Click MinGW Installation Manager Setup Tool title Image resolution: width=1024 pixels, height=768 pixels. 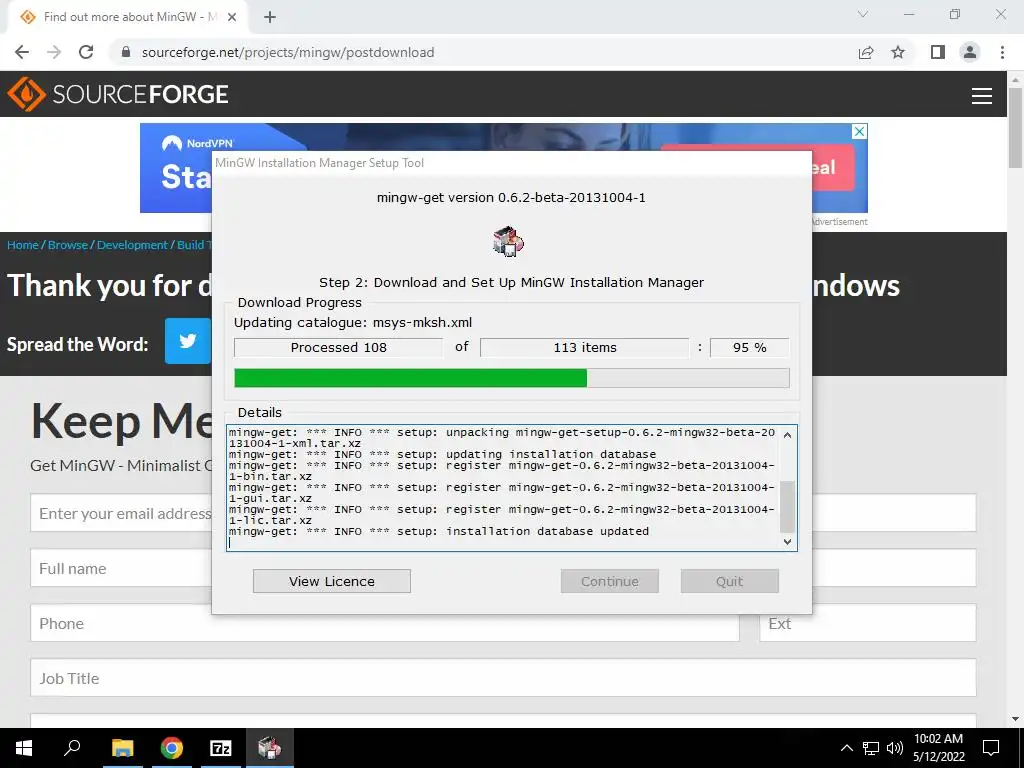point(319,163)
